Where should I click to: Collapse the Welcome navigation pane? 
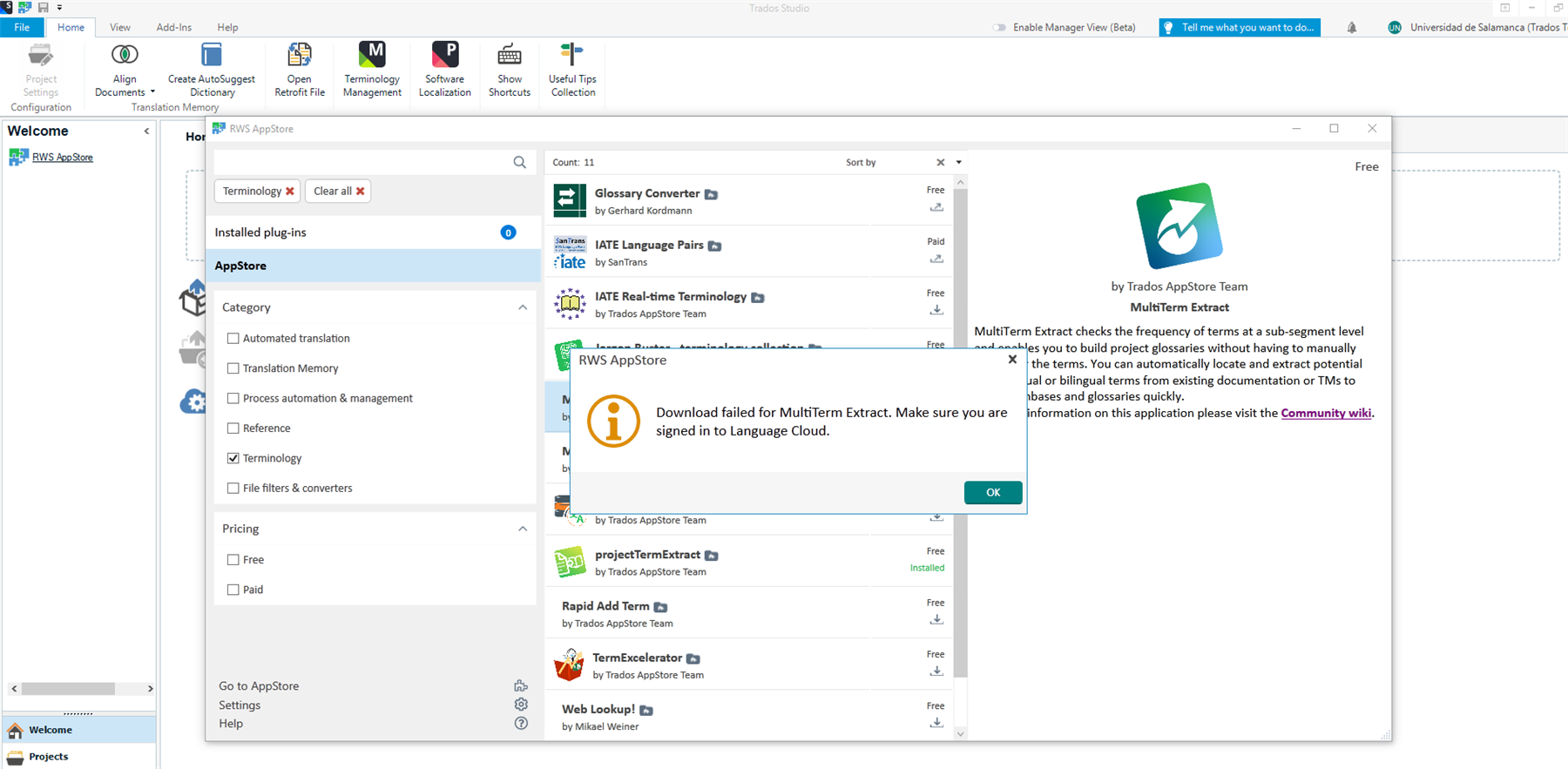[x=146, y=132]
